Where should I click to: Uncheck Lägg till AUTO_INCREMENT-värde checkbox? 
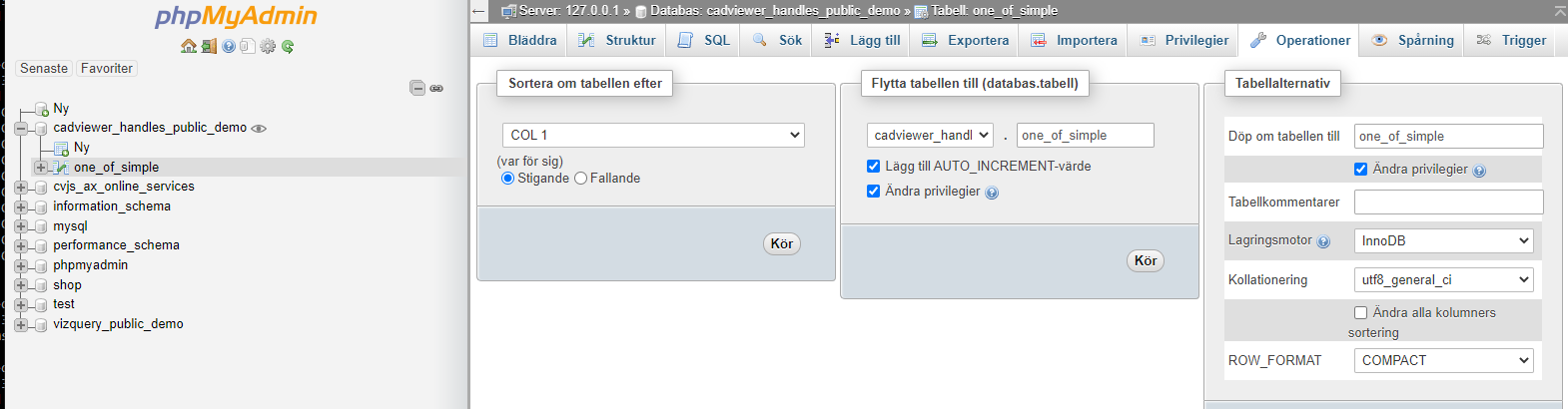tap(873, 167)
